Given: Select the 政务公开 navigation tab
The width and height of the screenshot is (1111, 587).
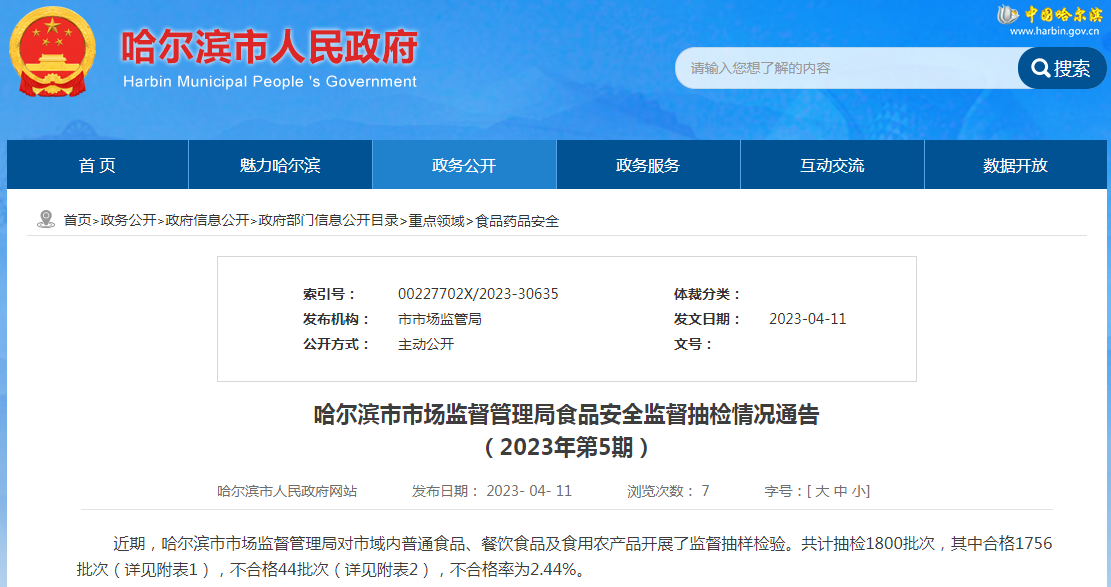Looking at the screenshot, I should [x=464, y=165].
